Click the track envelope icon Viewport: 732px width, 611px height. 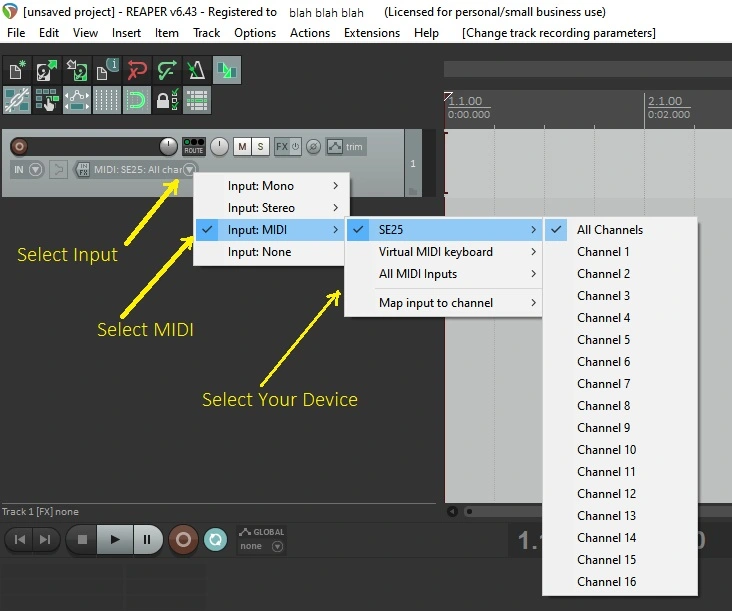[335, 147]
